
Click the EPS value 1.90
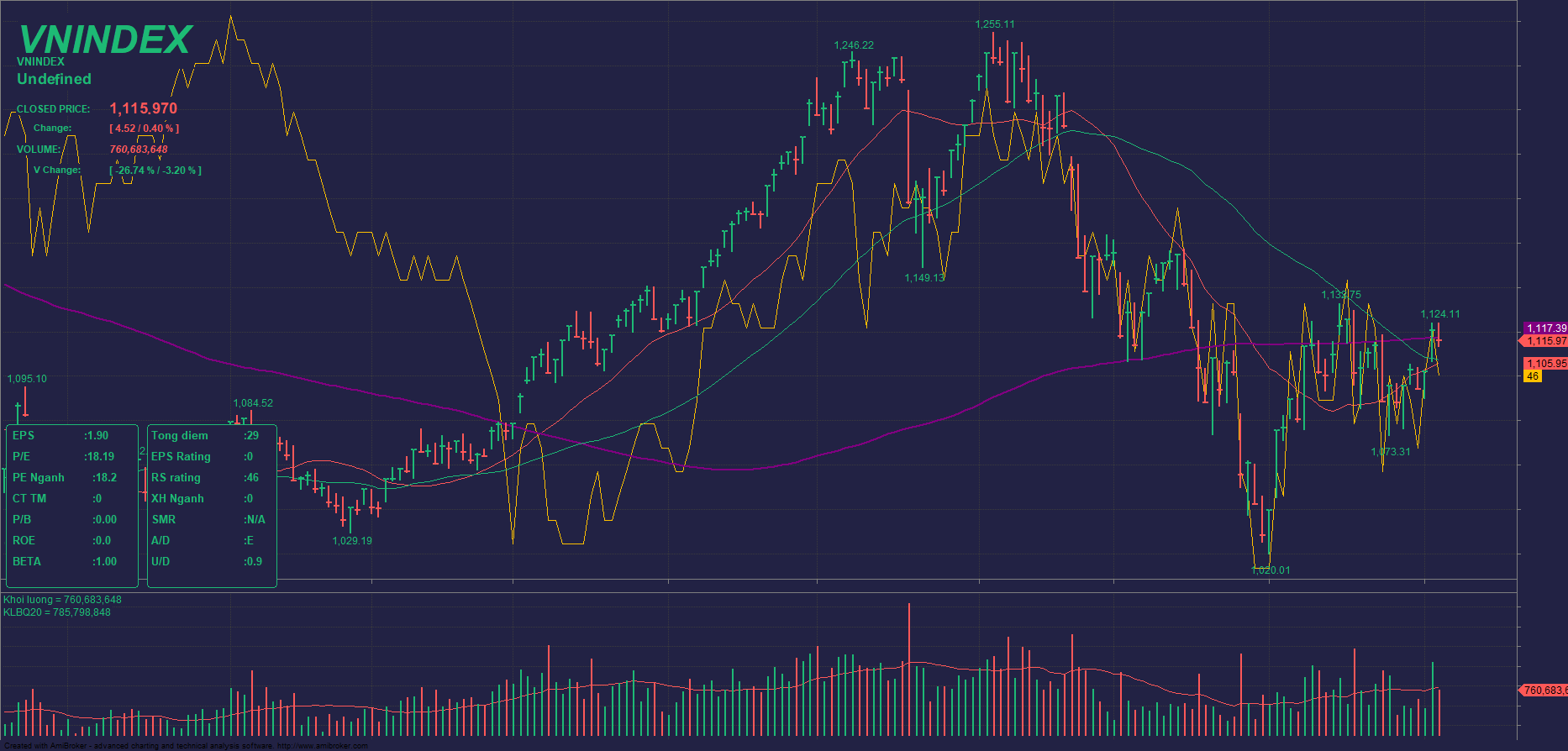pyautogui.click(x=96, y=436)
